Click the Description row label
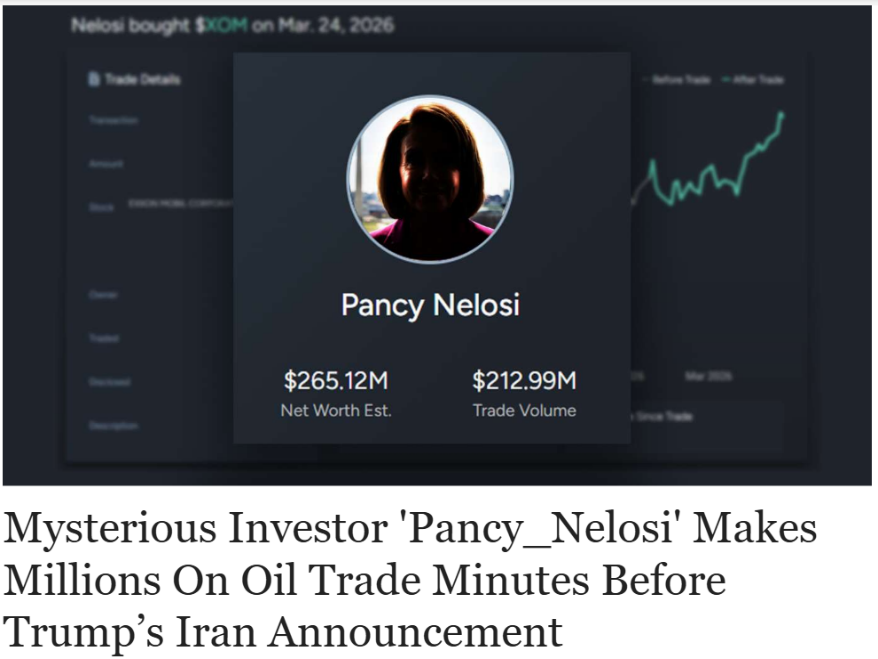 pos(113,425)
